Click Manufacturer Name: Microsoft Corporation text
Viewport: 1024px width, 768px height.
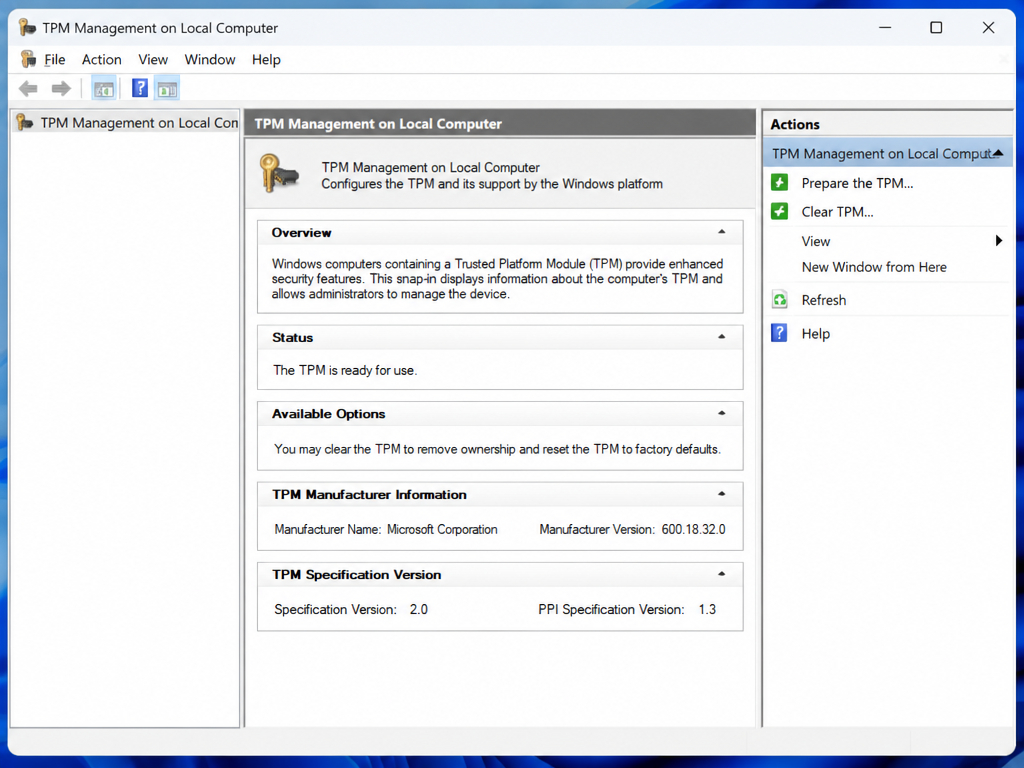(385, 529)
